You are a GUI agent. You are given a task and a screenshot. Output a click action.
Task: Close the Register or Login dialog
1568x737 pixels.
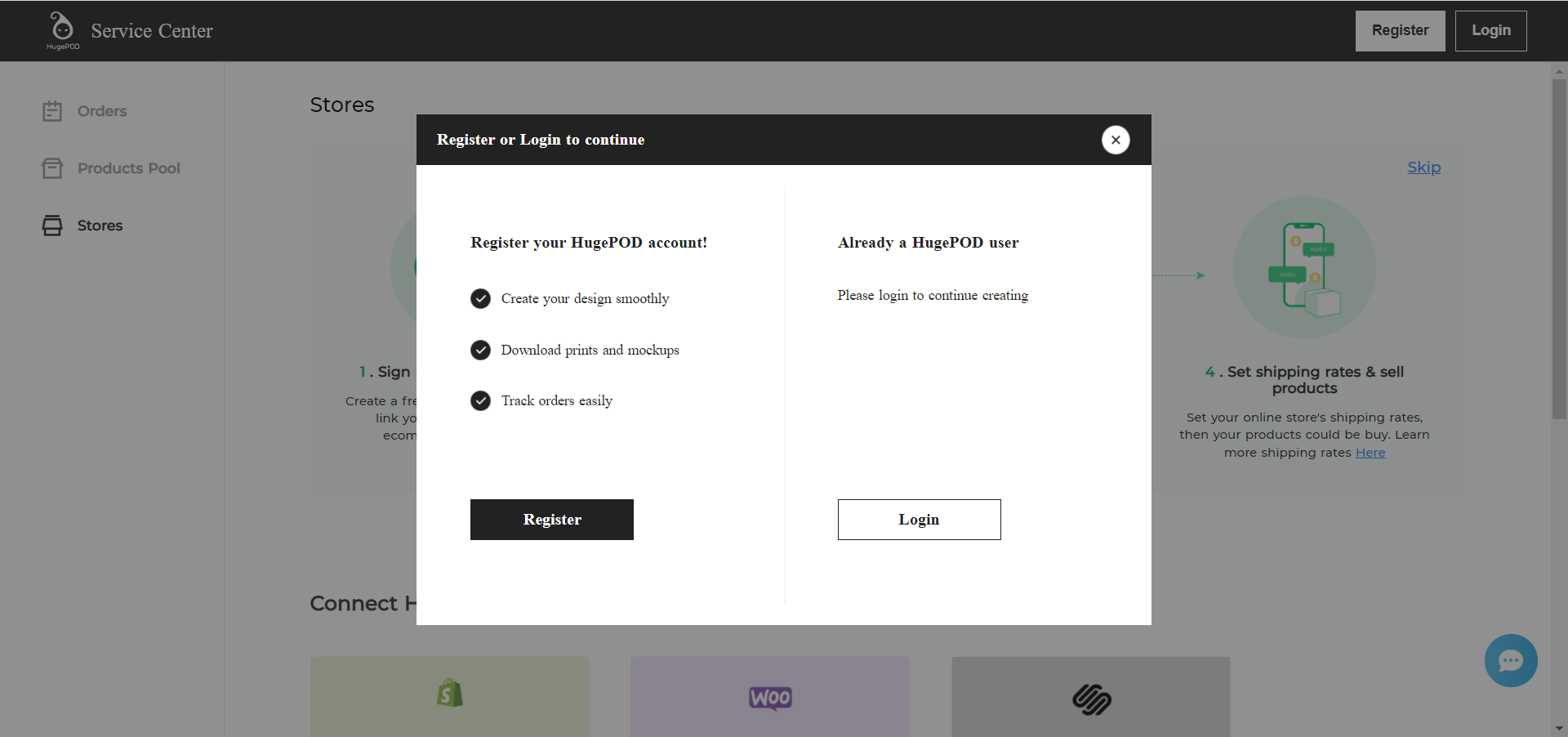pos(1116,140)
